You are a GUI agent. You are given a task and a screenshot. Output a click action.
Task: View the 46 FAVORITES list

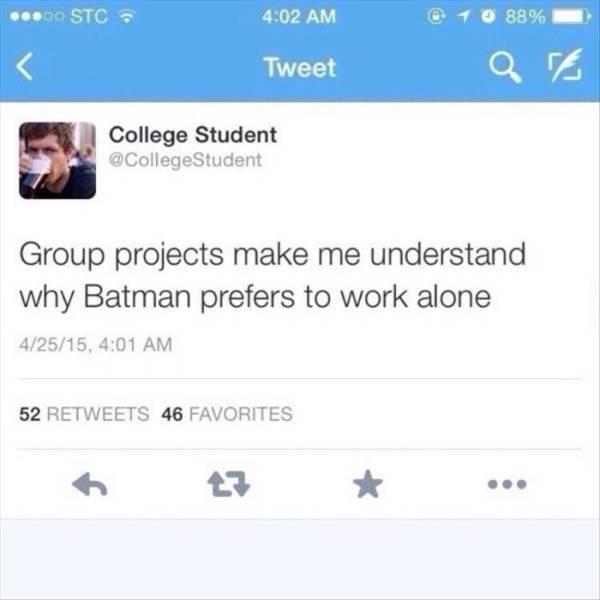pyautogui.click(x=227, y=414)
